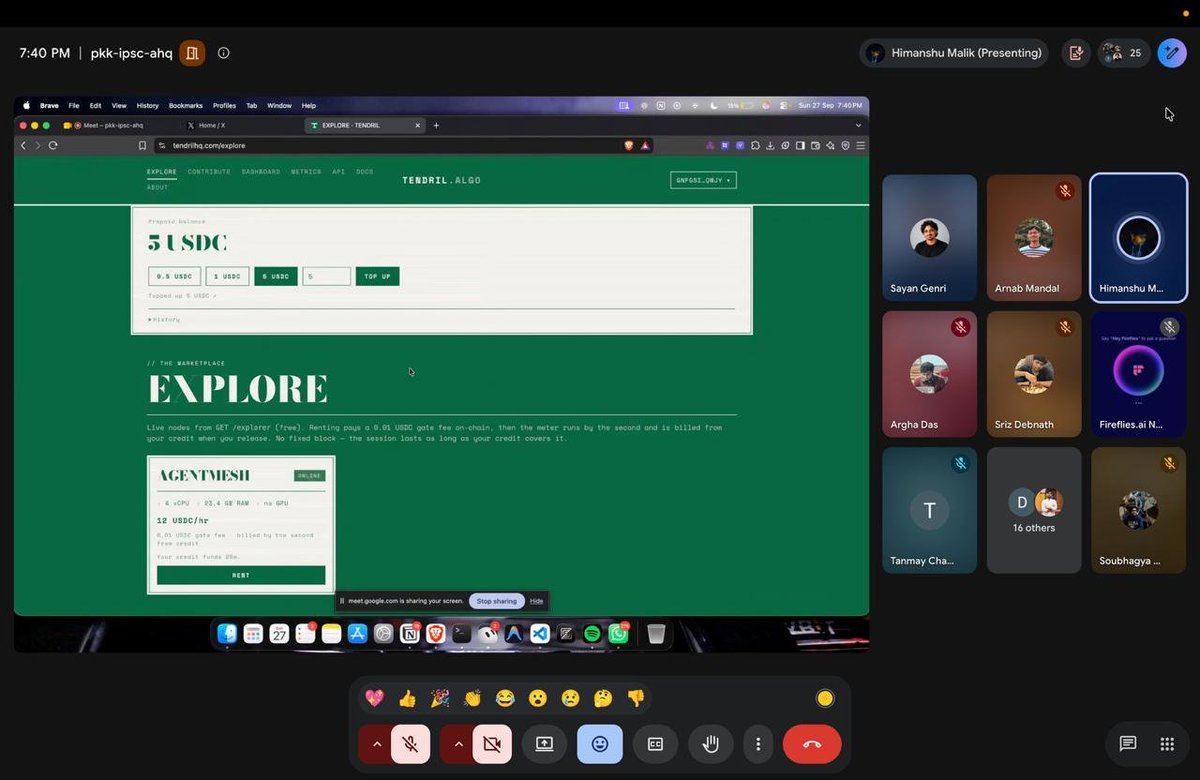
Task: Click Stop sharing button
Action: point(497,601)
